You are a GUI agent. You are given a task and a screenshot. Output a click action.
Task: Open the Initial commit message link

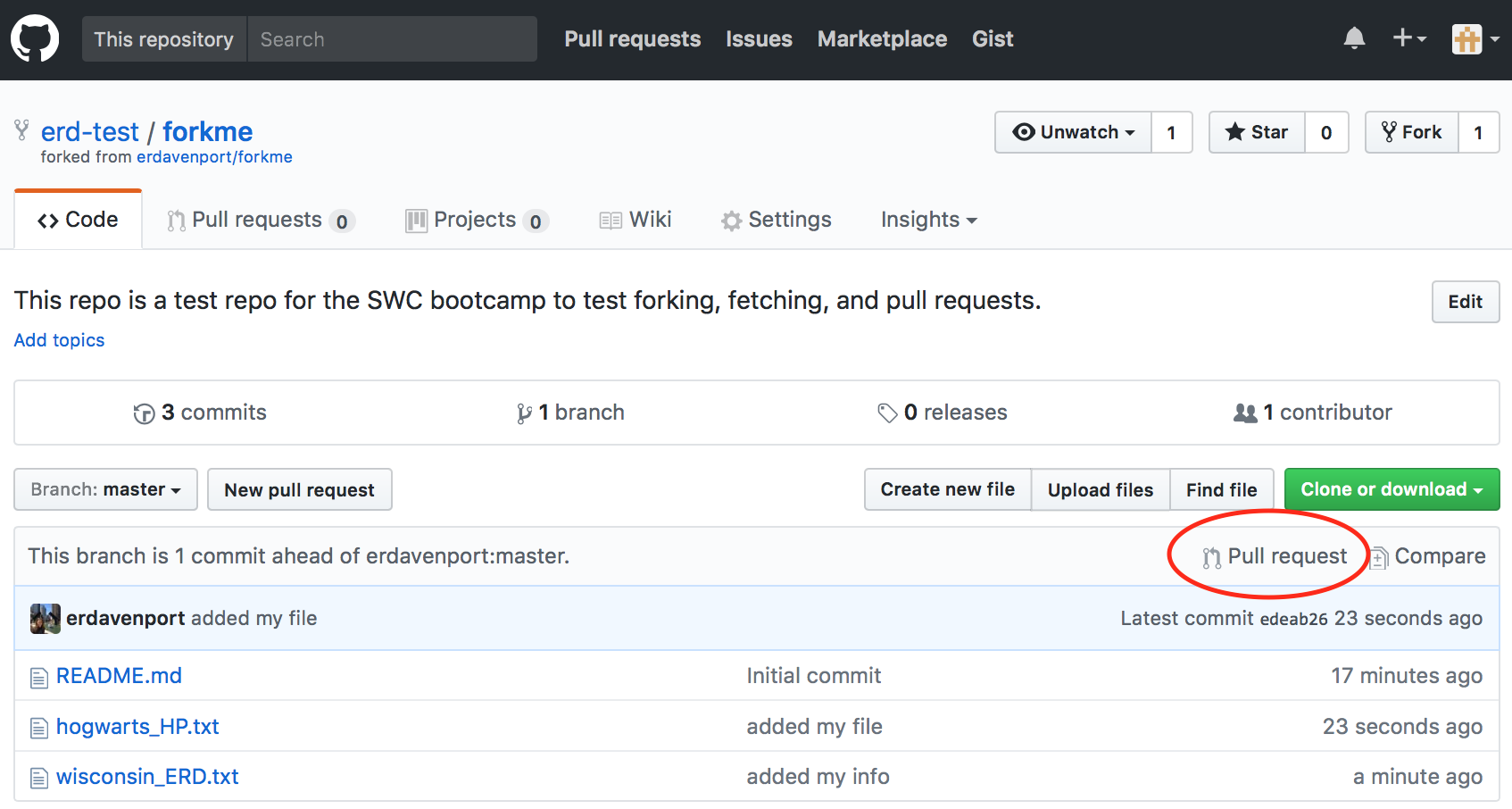(814, 676)
